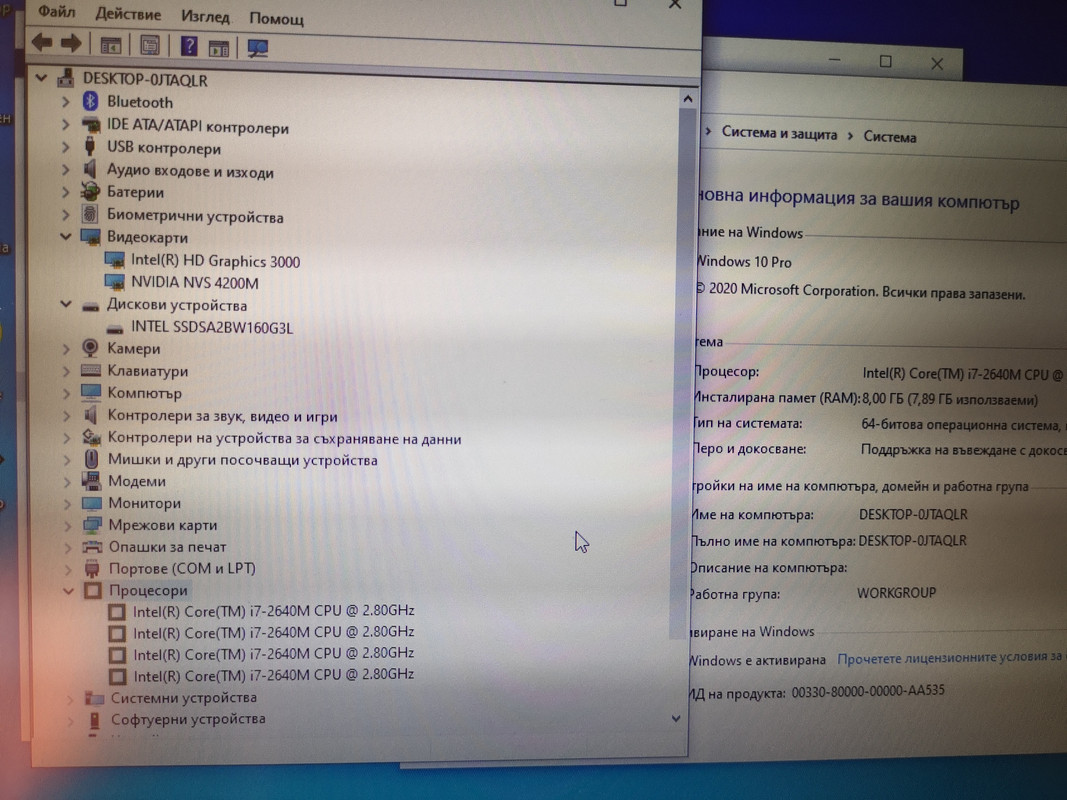Click the blue Help question mark icon
The width and height of the screenshot is (1067, 800).
coord(189,46)
